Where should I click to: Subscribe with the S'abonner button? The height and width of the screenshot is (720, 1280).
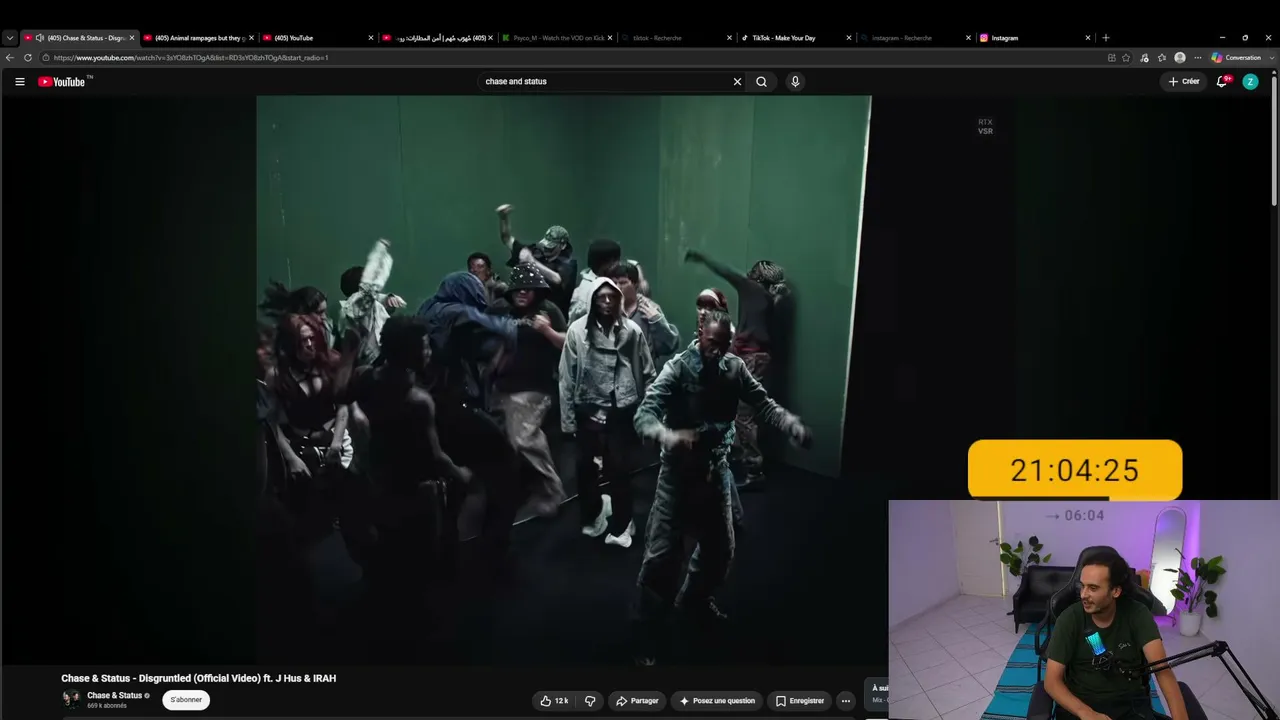pyautogui.click(x=186, y=700)
